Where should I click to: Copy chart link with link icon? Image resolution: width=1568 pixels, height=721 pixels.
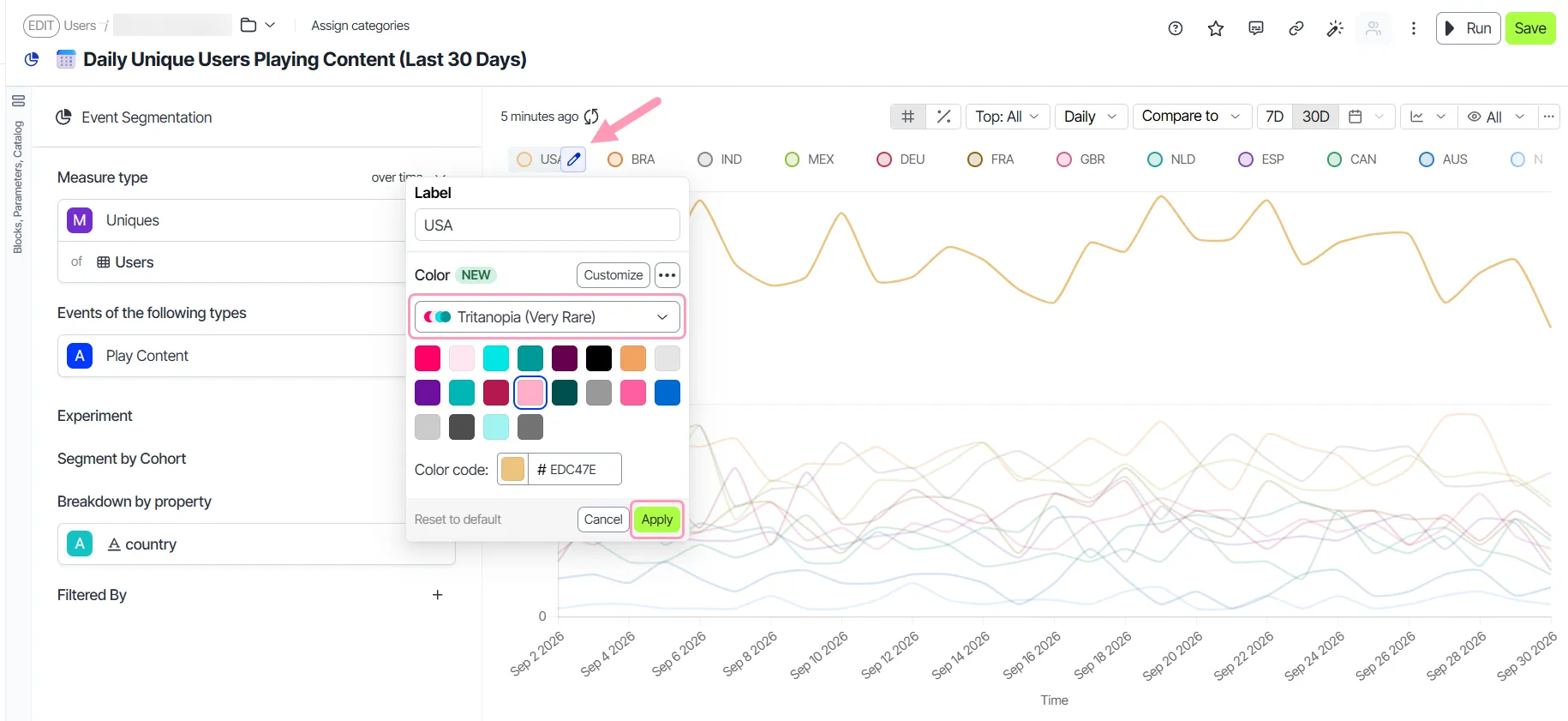(x=1296, y=28)
